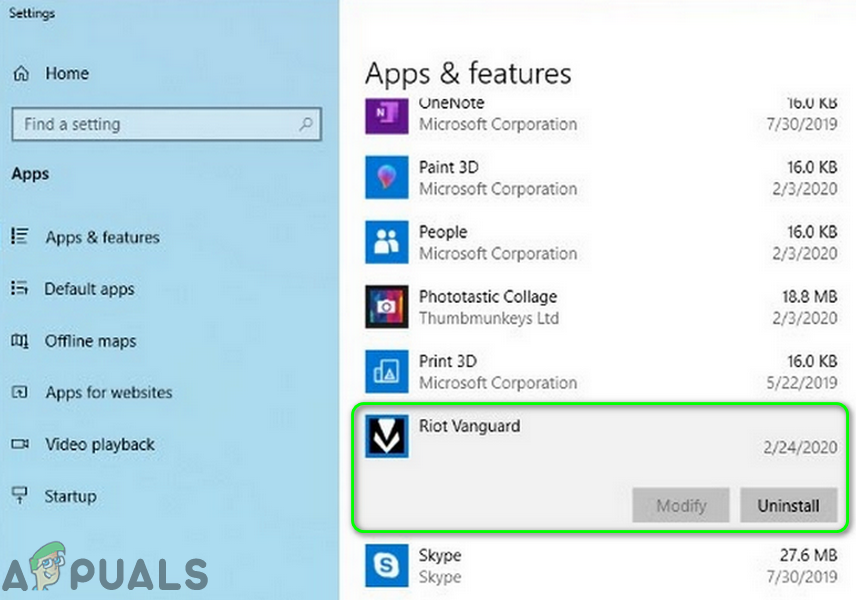Viewport: 856px width, 600px height.
Task: Select the Phototastic Collage app icon
Action: pos(385,307)
